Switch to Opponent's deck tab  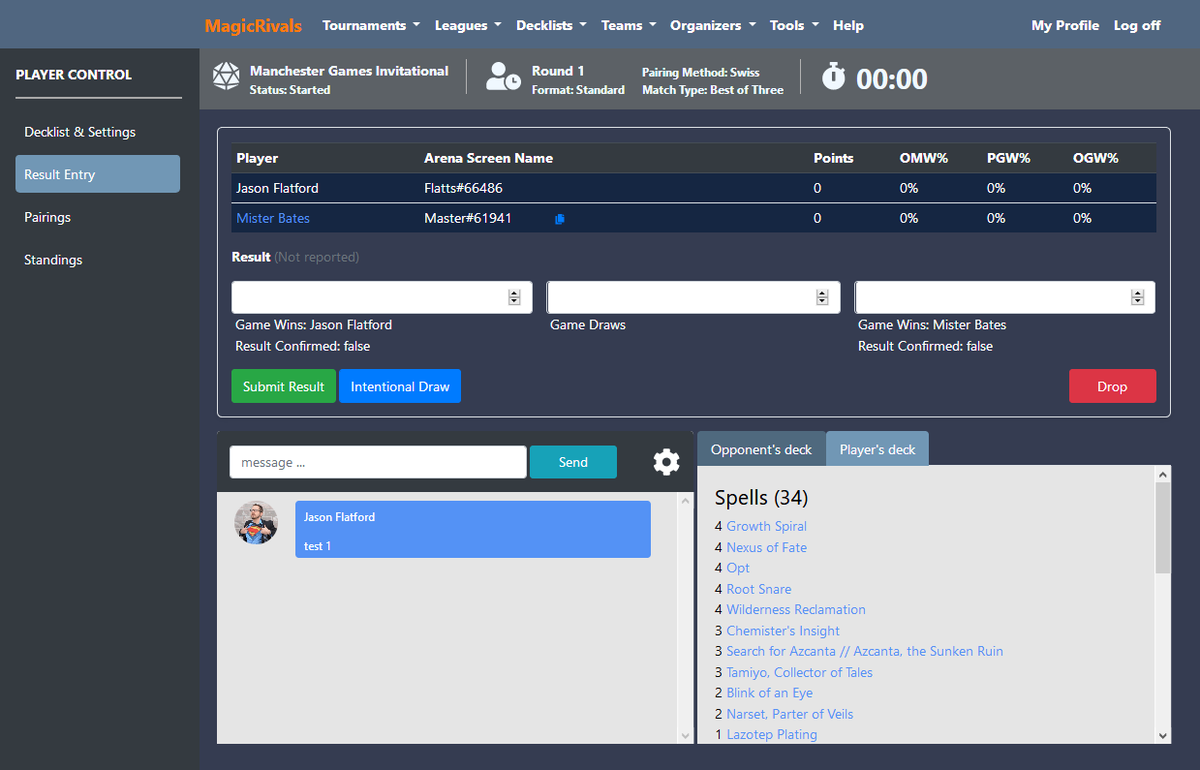point(761,450)
